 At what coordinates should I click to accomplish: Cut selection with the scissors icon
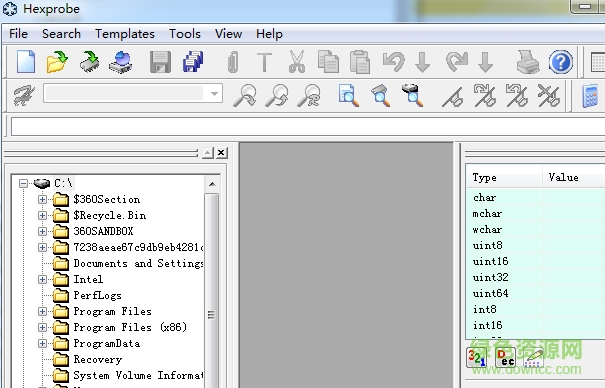tap(297, 62)
